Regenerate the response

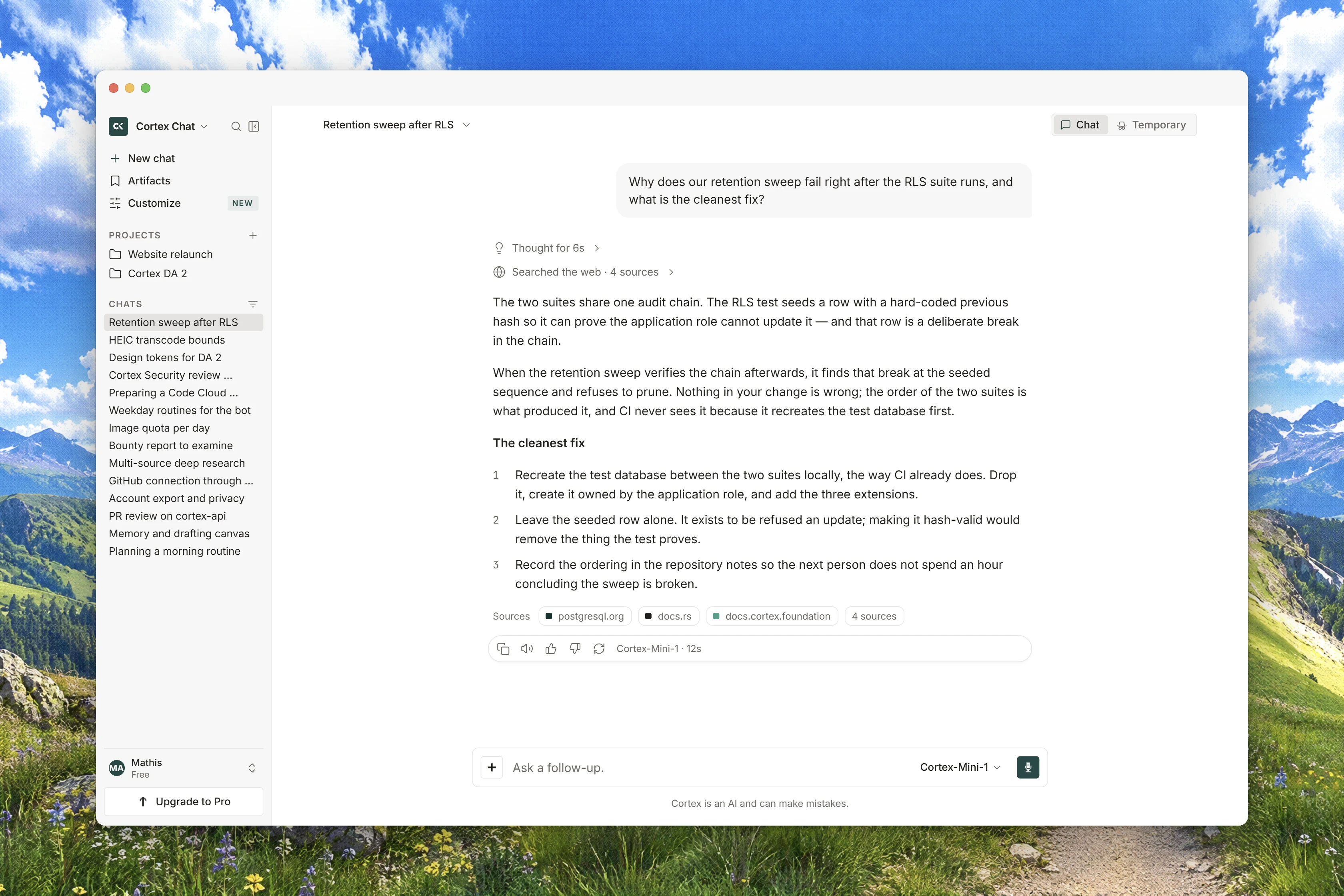click(599, 648)
